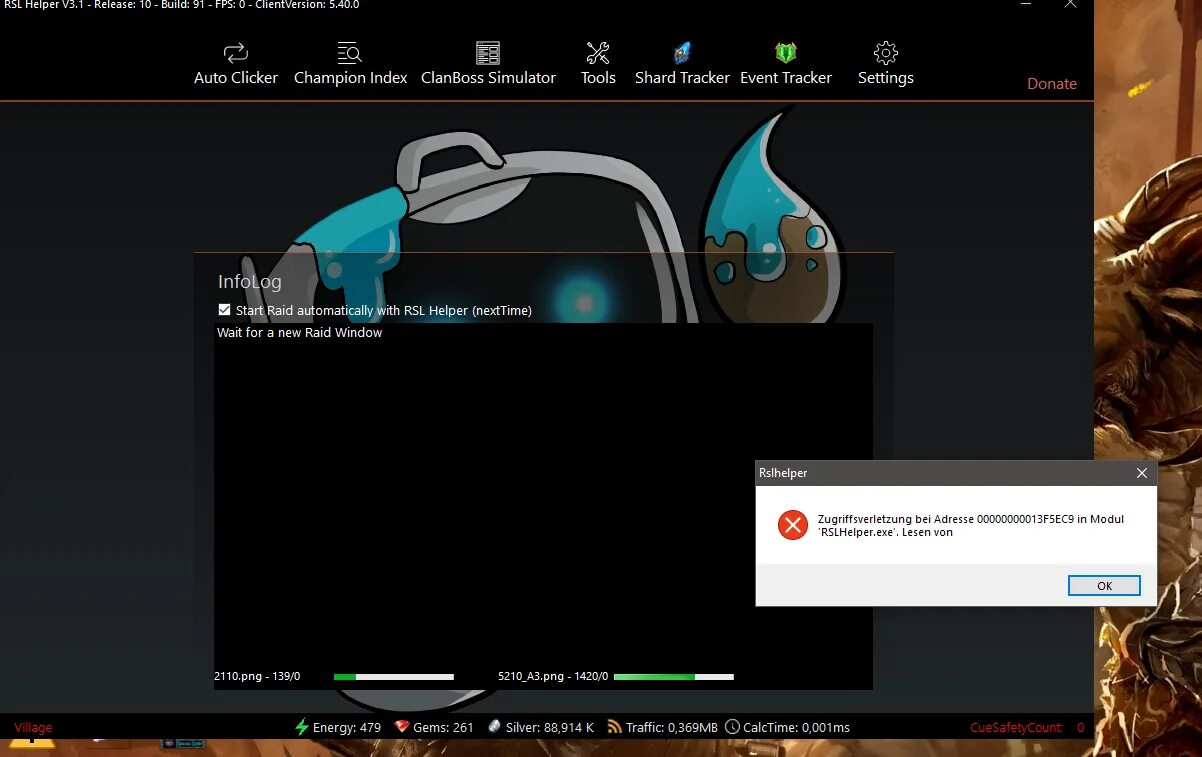Click the '5210_A3.png - 1420/0' label
Image resolution: width=1202 pixels, height=757 pixels.
click(x=553, y=677)
